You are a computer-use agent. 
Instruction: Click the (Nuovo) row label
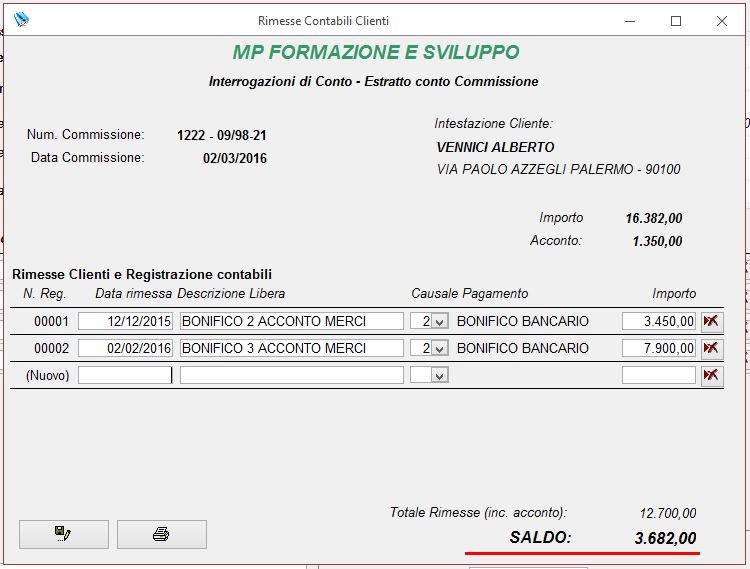47,375
